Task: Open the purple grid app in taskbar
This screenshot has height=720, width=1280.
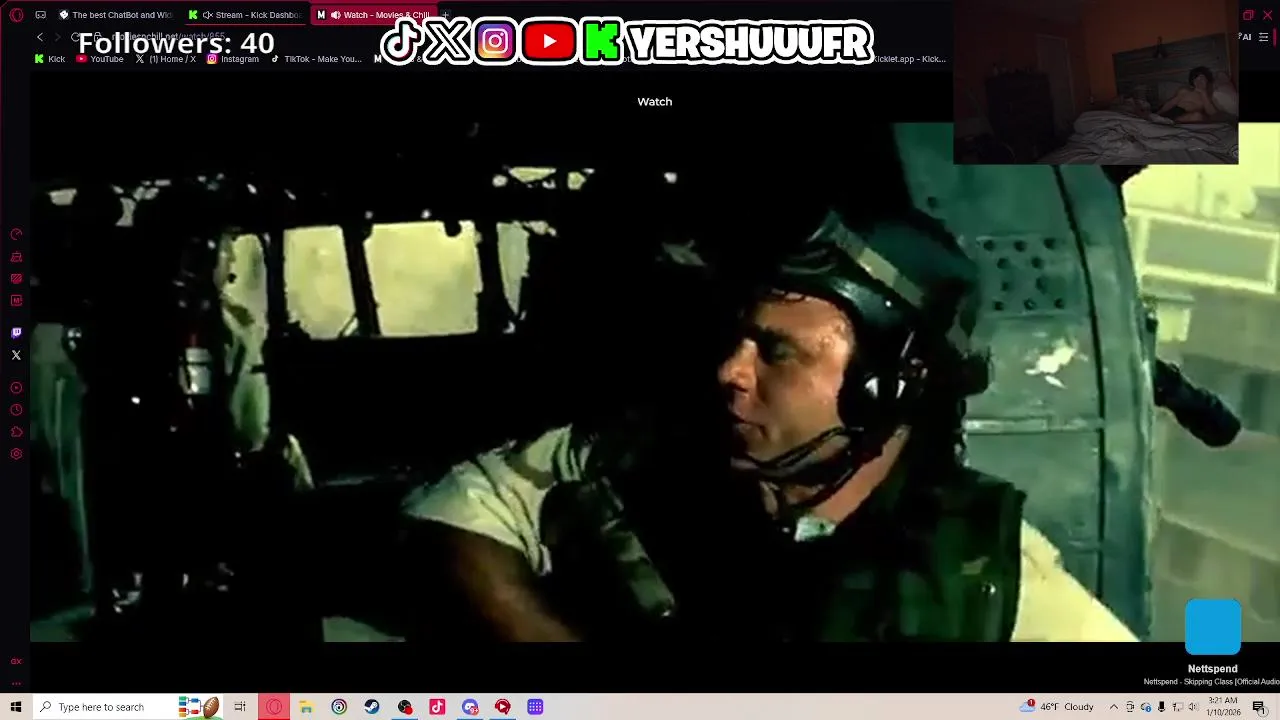Action: point(535,707)
